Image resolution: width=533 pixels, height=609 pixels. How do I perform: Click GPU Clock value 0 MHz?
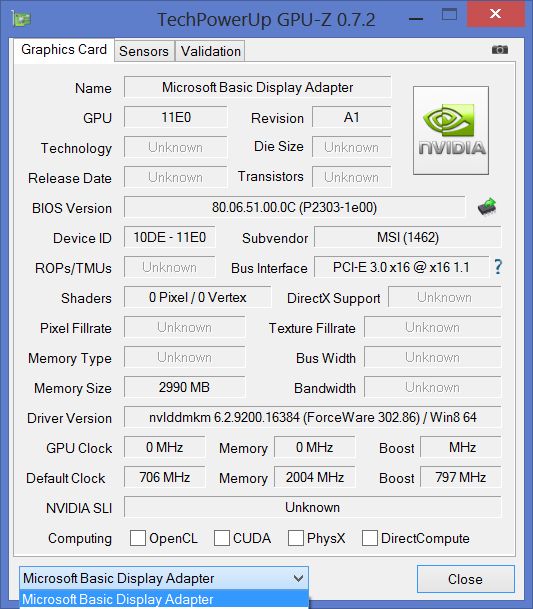165,447
